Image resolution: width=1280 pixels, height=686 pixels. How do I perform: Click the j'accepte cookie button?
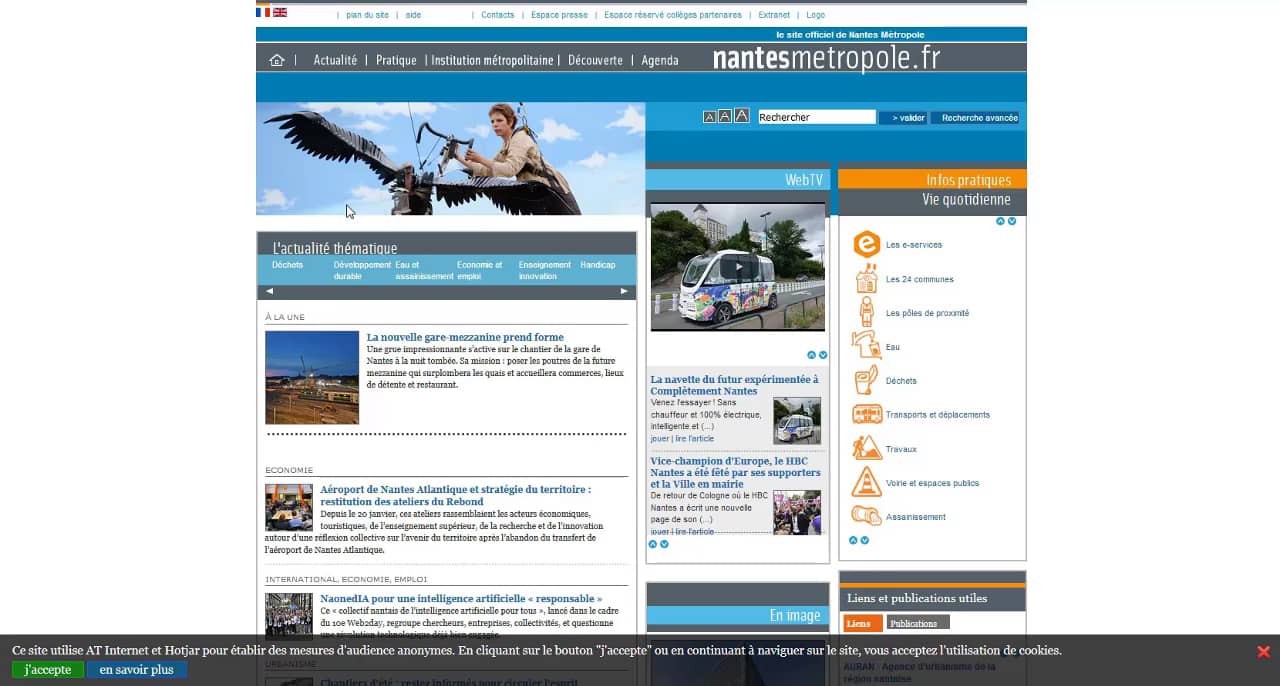[x=48, y=670]
